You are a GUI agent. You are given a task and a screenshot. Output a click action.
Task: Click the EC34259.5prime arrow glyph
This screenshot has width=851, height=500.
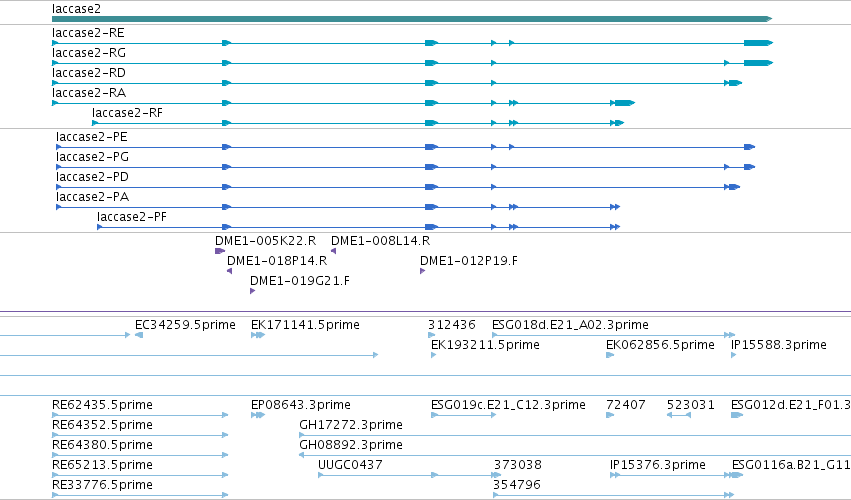pyautogui.click(x=138, y=335)
